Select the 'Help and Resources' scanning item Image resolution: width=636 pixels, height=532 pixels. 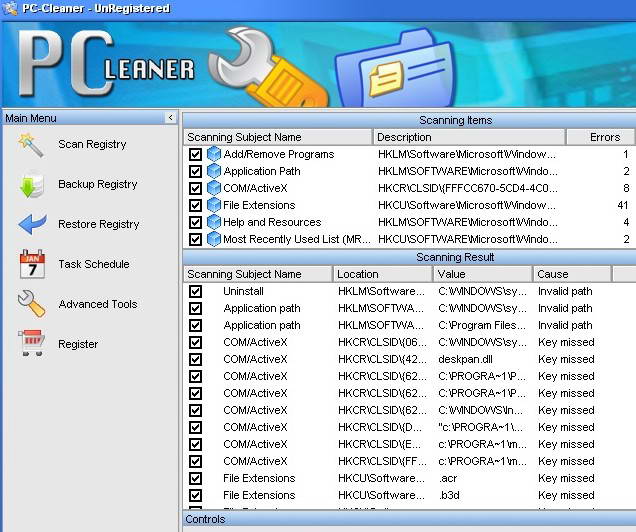point(272,223)
